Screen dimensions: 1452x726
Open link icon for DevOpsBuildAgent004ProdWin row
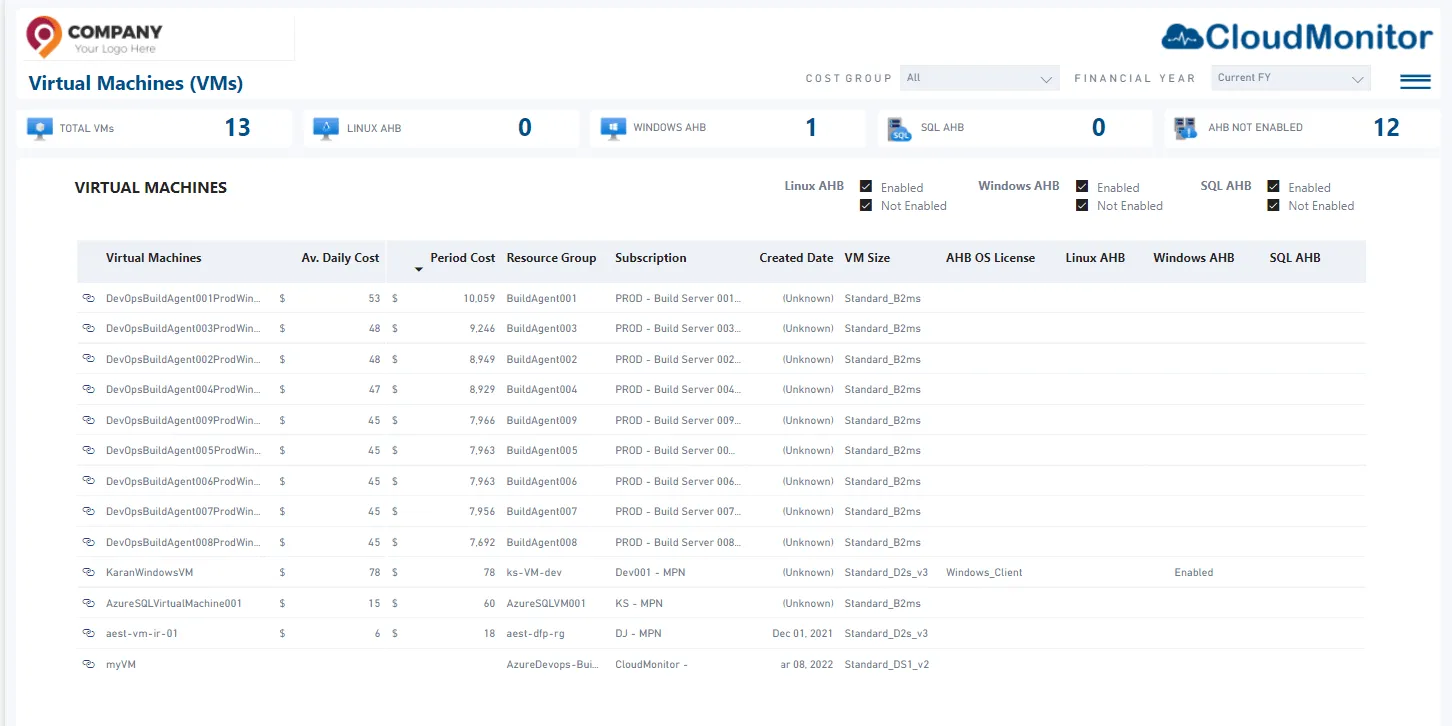tap(88, 389)
